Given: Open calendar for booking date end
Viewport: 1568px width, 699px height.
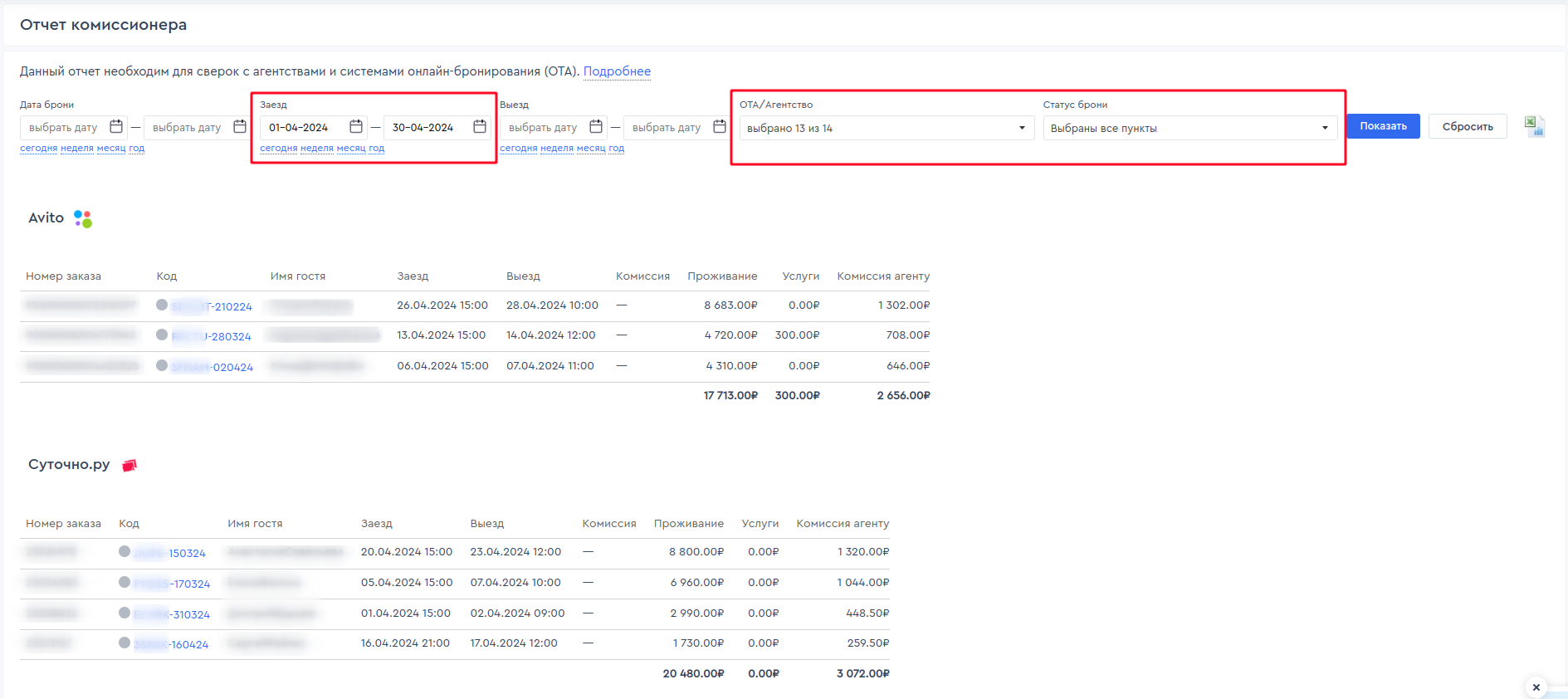Looking at the screenshot, I should coord(240,127).
